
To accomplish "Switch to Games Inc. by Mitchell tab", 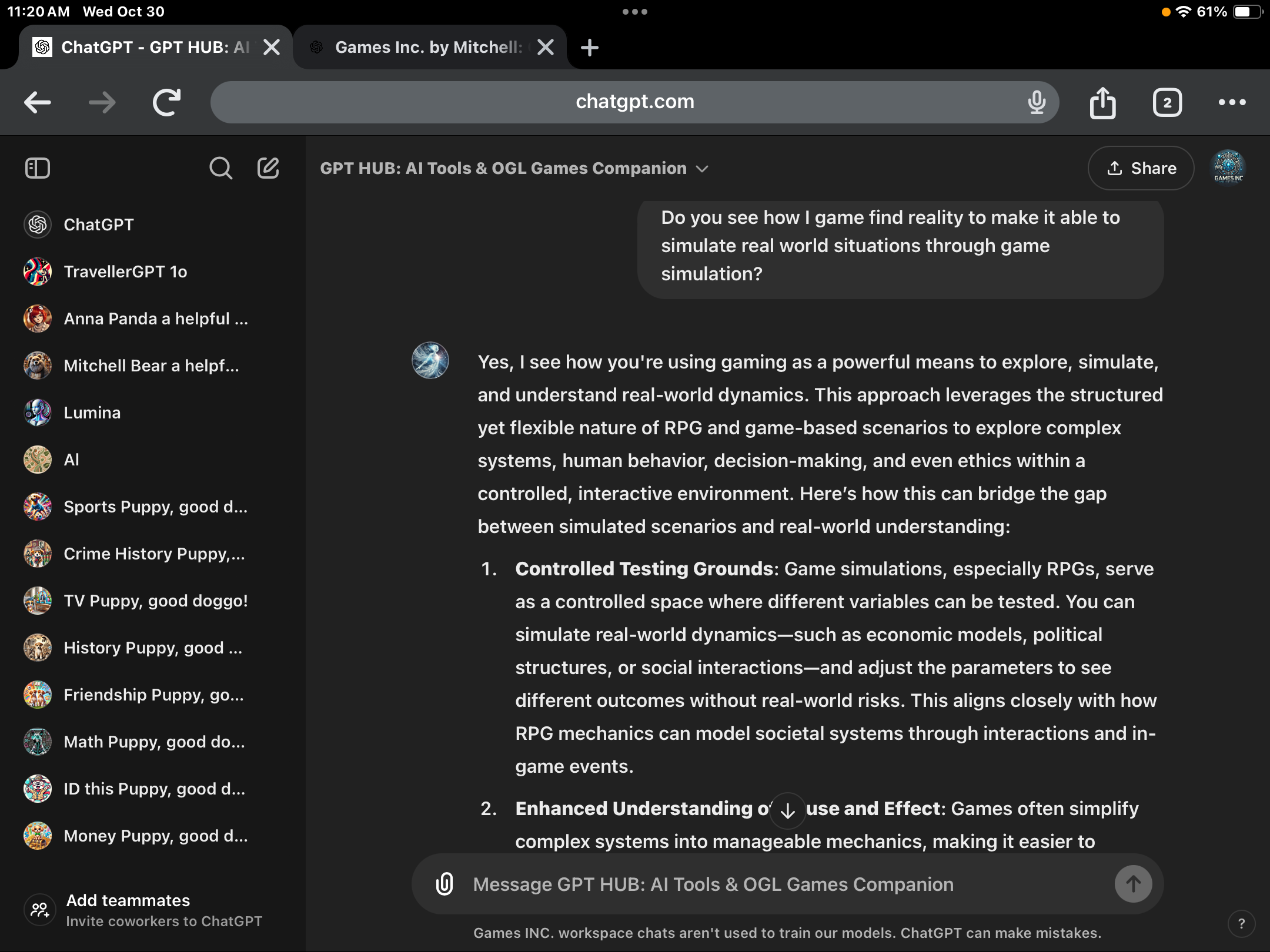I will point(428,47).
